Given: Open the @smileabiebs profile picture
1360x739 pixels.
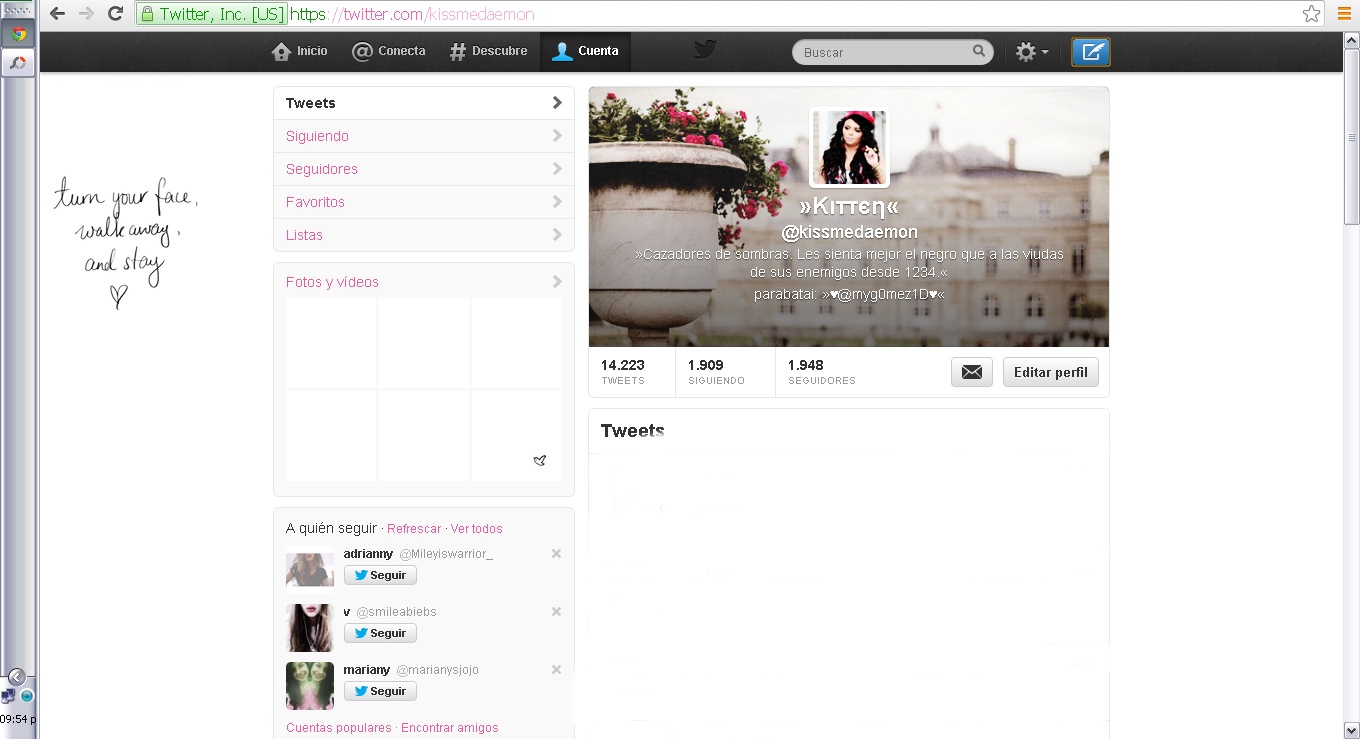Looking at the screenshot, I should (x=310, y=628).
